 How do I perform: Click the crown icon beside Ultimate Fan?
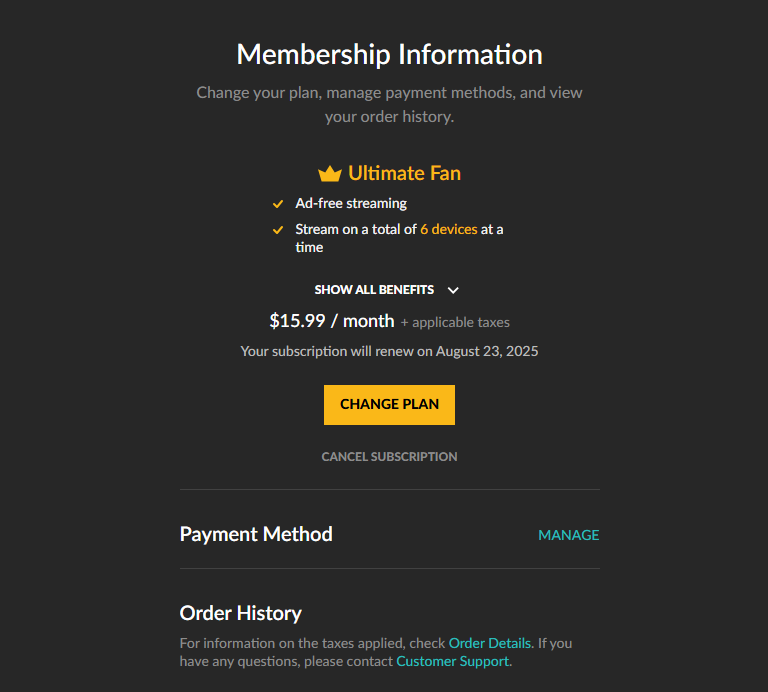(330, 174)
